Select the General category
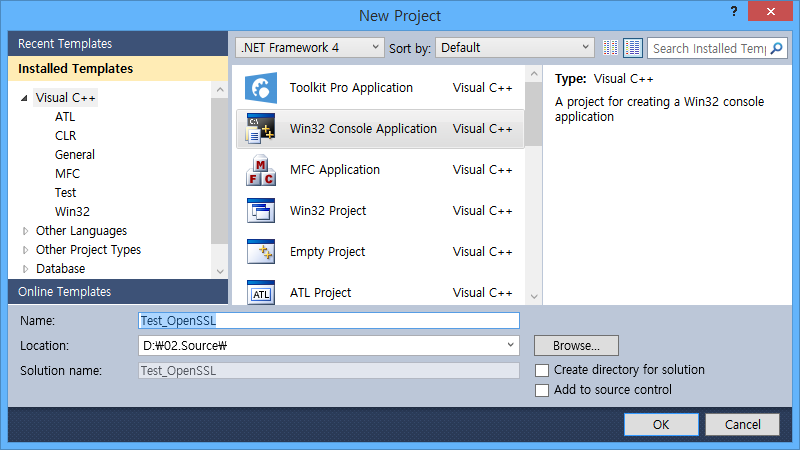The image size is (800, 450). [x=74, y=155]
